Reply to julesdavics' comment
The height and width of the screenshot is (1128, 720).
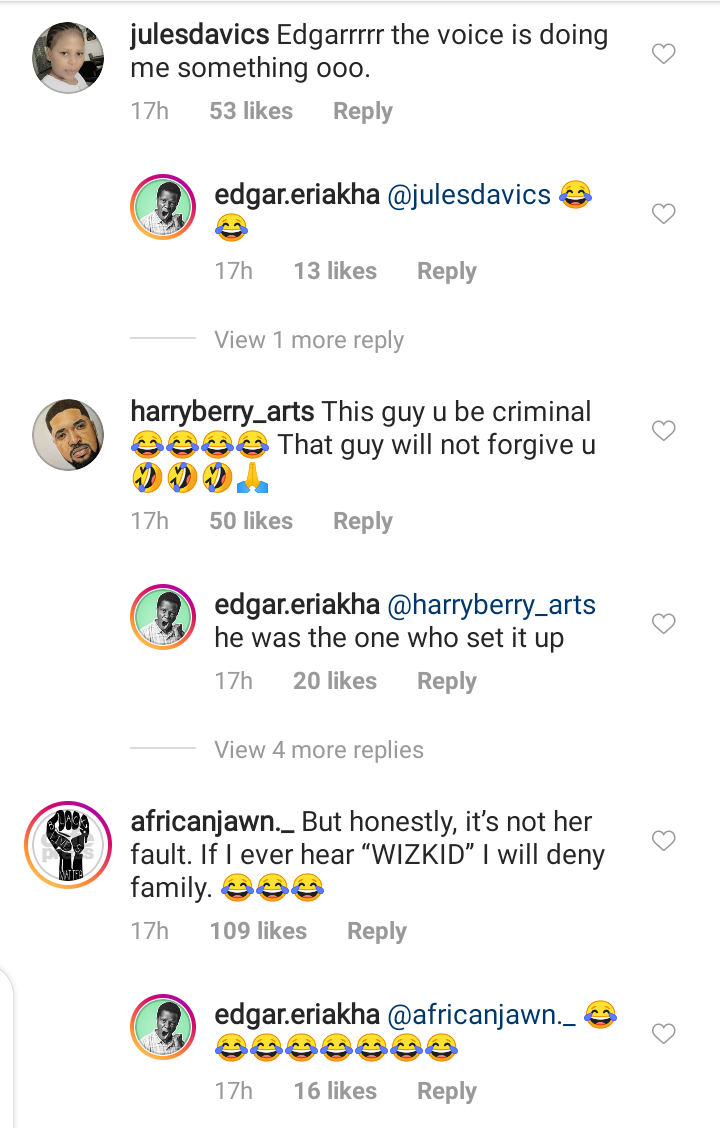(363, 111)
